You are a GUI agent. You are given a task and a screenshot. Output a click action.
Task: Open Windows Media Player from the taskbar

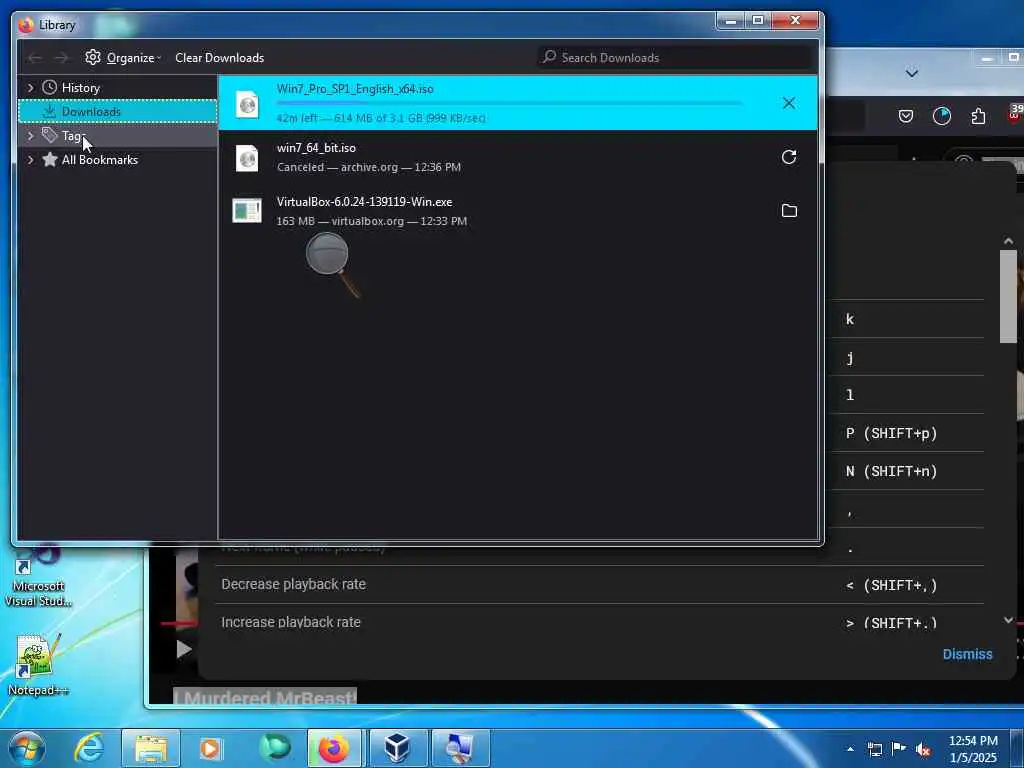[x=210, y=748]
